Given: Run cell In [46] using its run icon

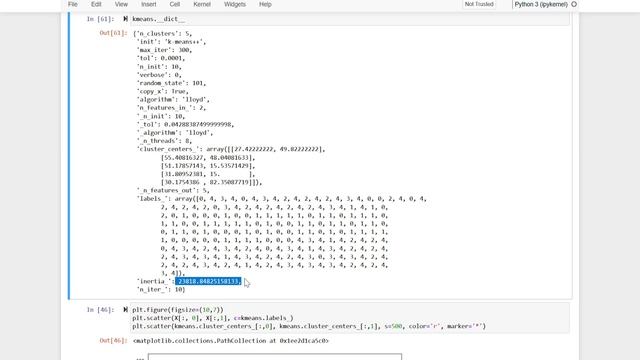Looking at the screenshot, I should pos(125,309).
